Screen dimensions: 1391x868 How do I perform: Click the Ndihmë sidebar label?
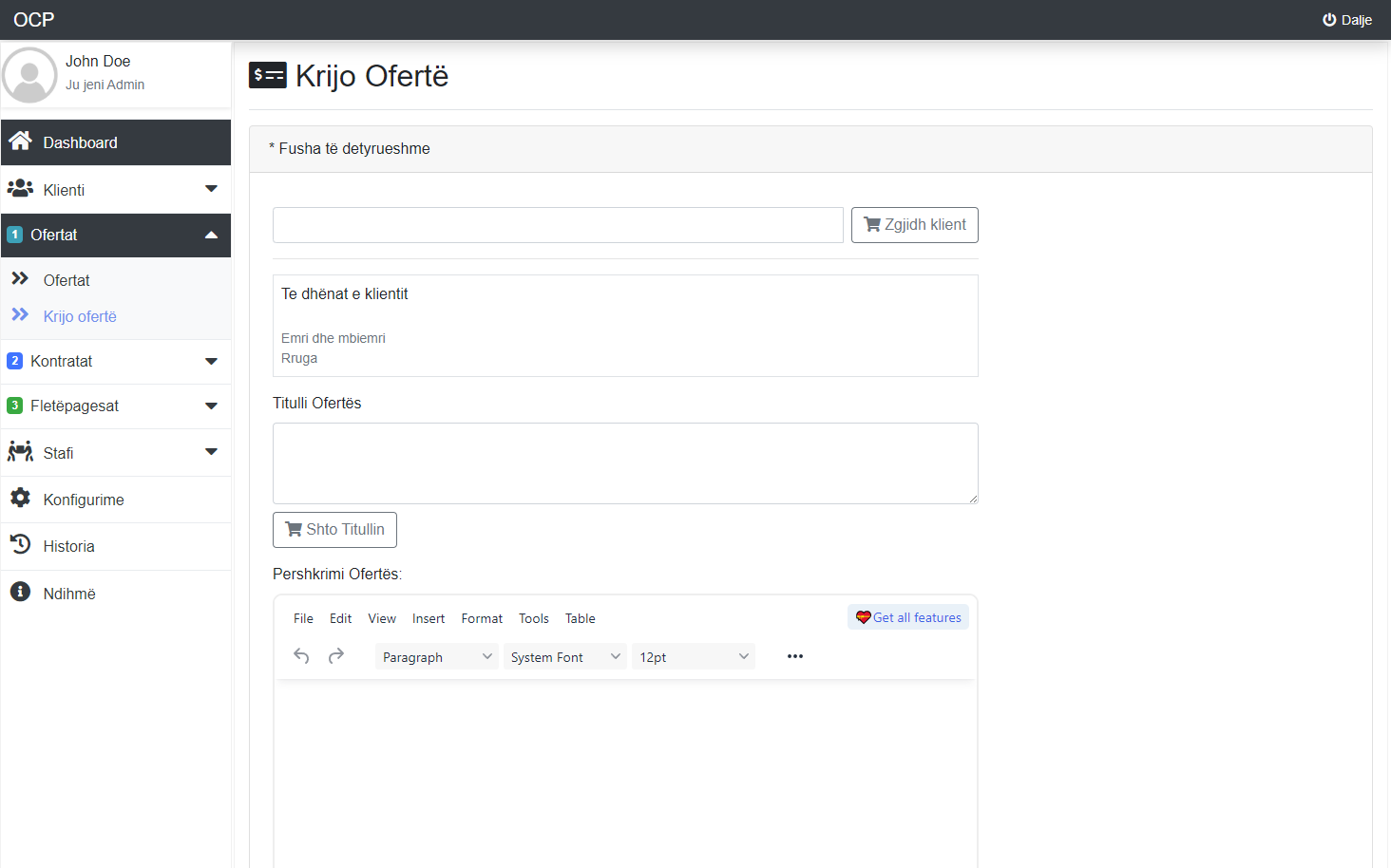tap(69, 594)
